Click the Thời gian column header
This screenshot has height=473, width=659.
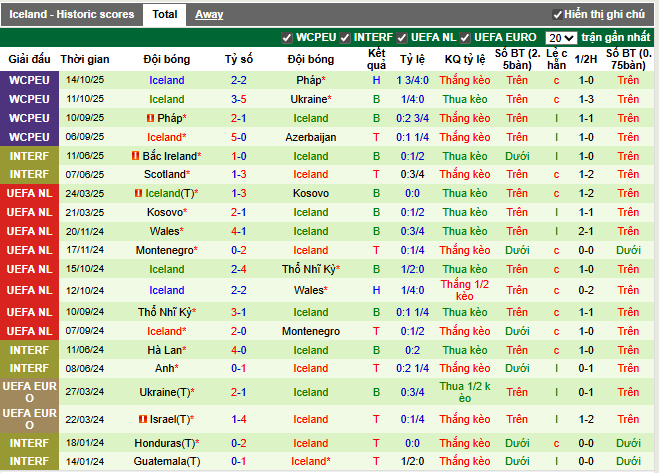click(x=85, y=59)
